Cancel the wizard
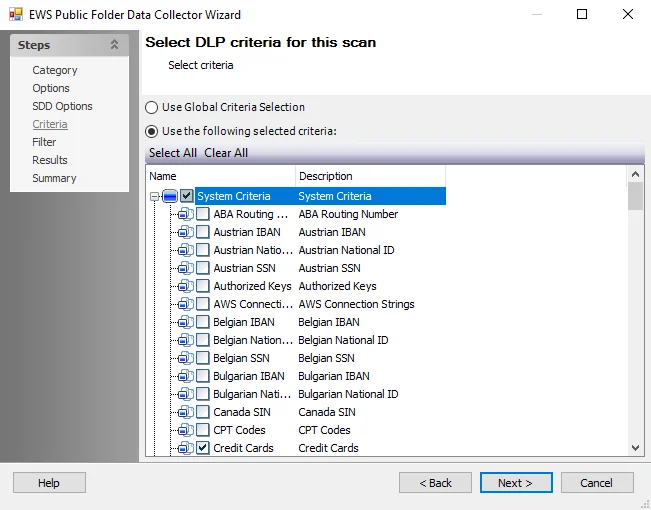 point(597,483)
